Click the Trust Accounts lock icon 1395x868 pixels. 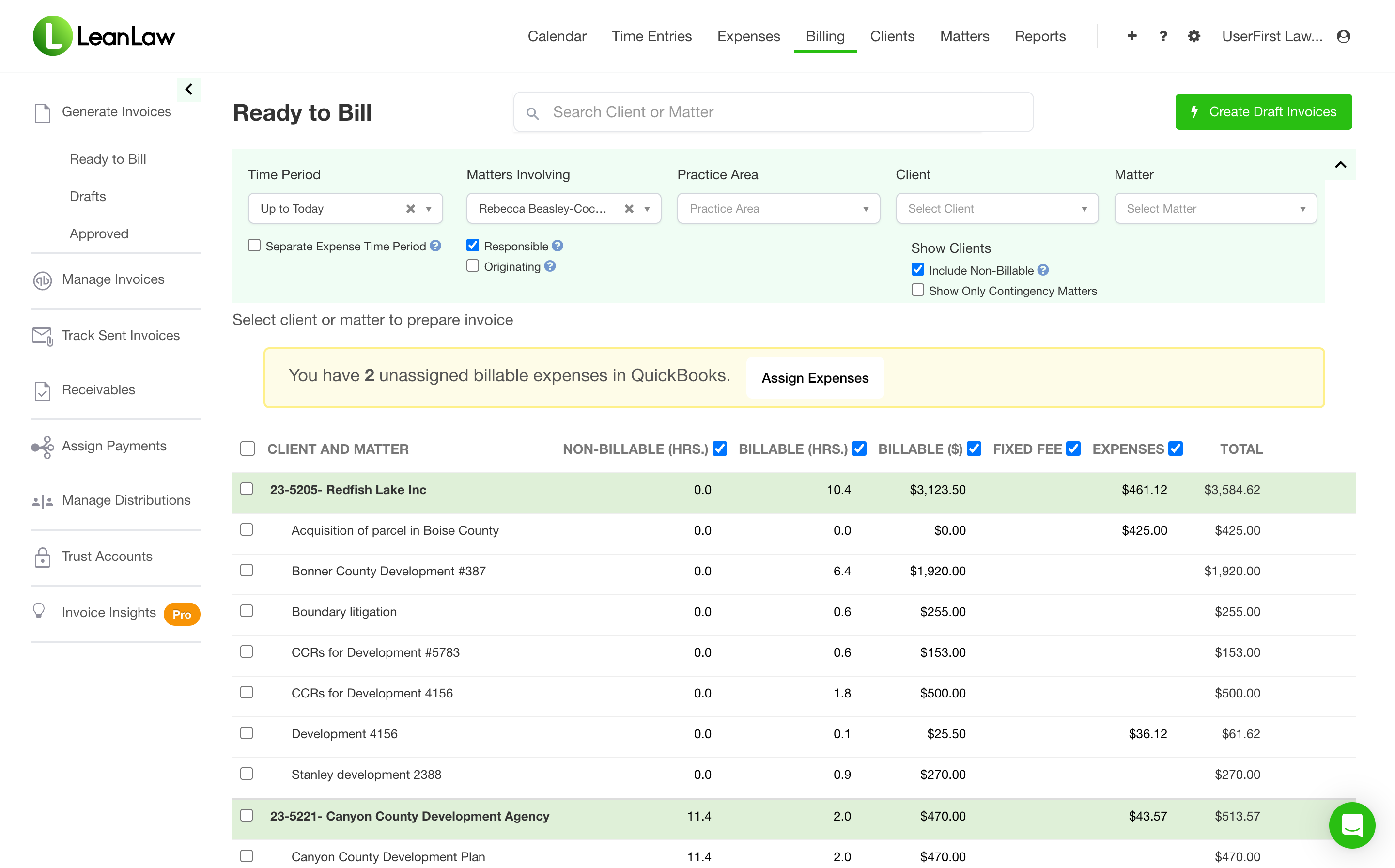[43, 557]
